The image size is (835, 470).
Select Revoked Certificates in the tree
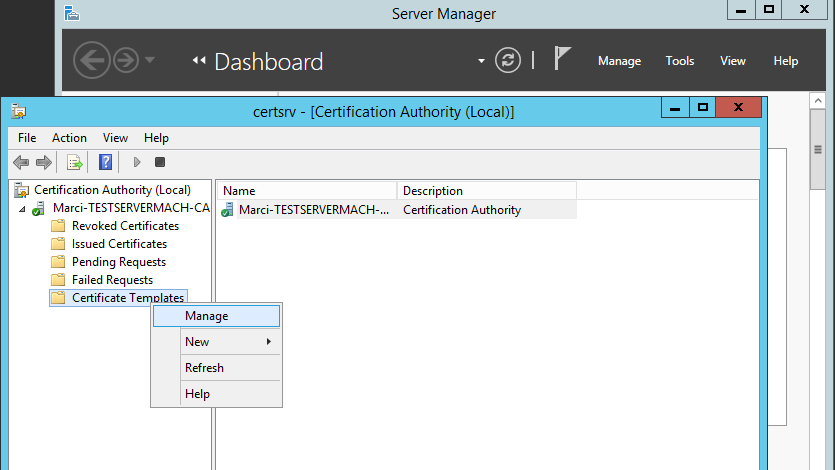[x=125, y=226]
